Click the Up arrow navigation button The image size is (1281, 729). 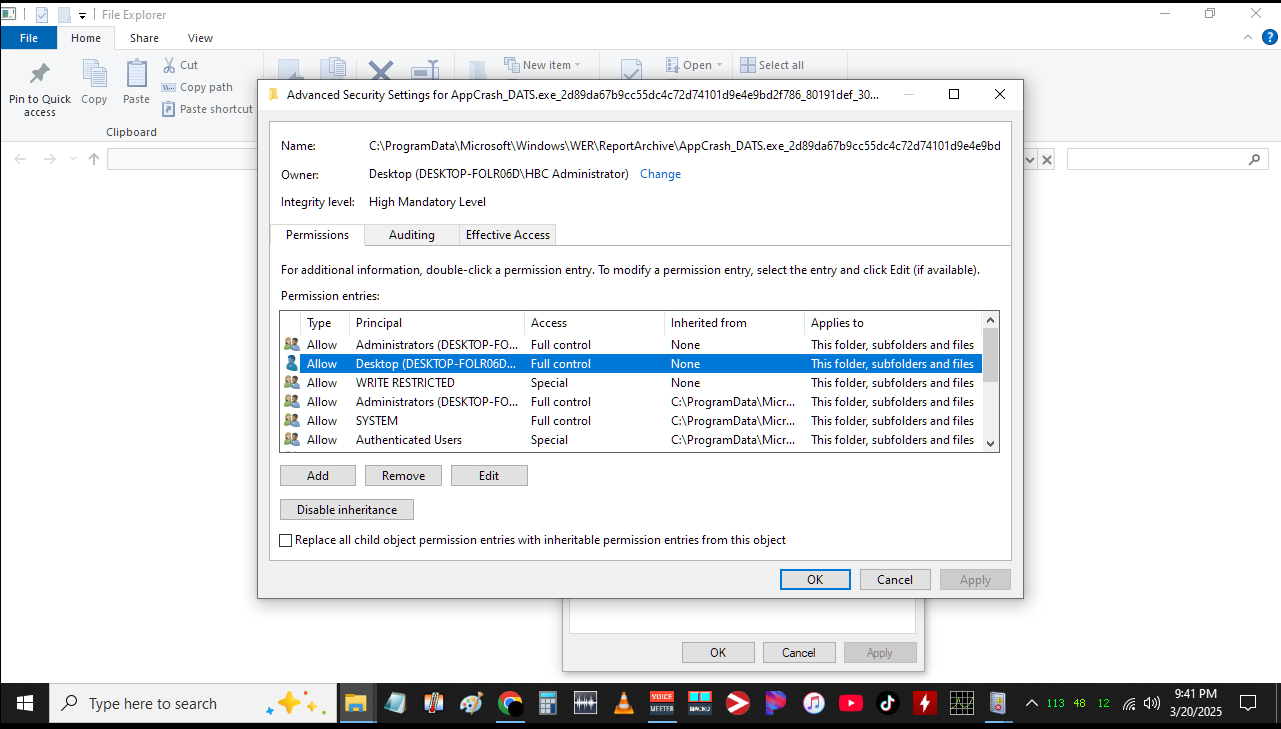pyautogui.click(x=94, y=159)
